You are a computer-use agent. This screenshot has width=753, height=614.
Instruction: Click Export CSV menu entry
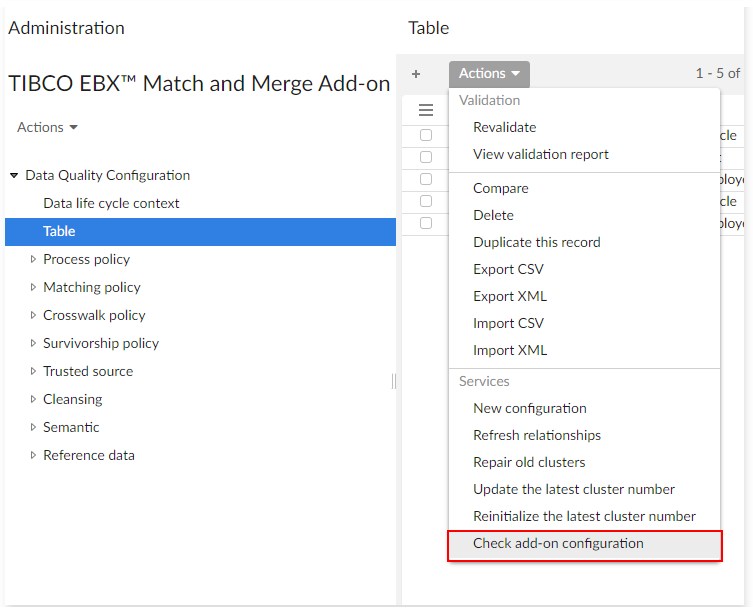pyautogui.click(x=508, y=269)
